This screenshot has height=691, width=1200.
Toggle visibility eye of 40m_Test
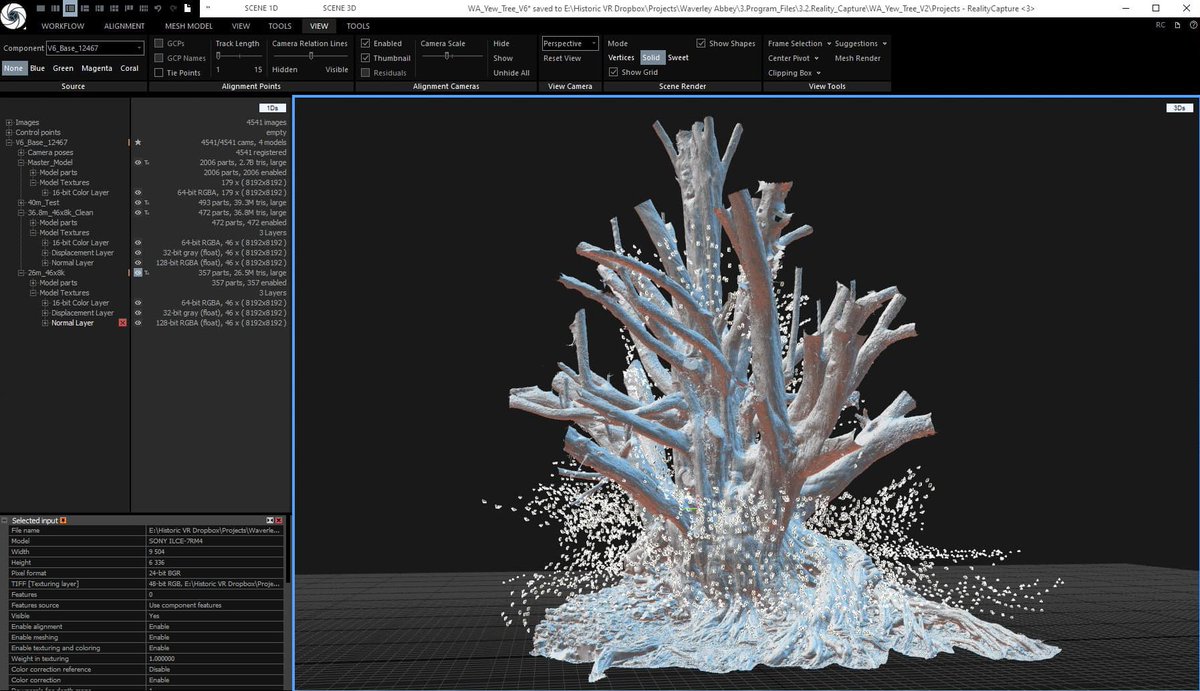[138, 203]
